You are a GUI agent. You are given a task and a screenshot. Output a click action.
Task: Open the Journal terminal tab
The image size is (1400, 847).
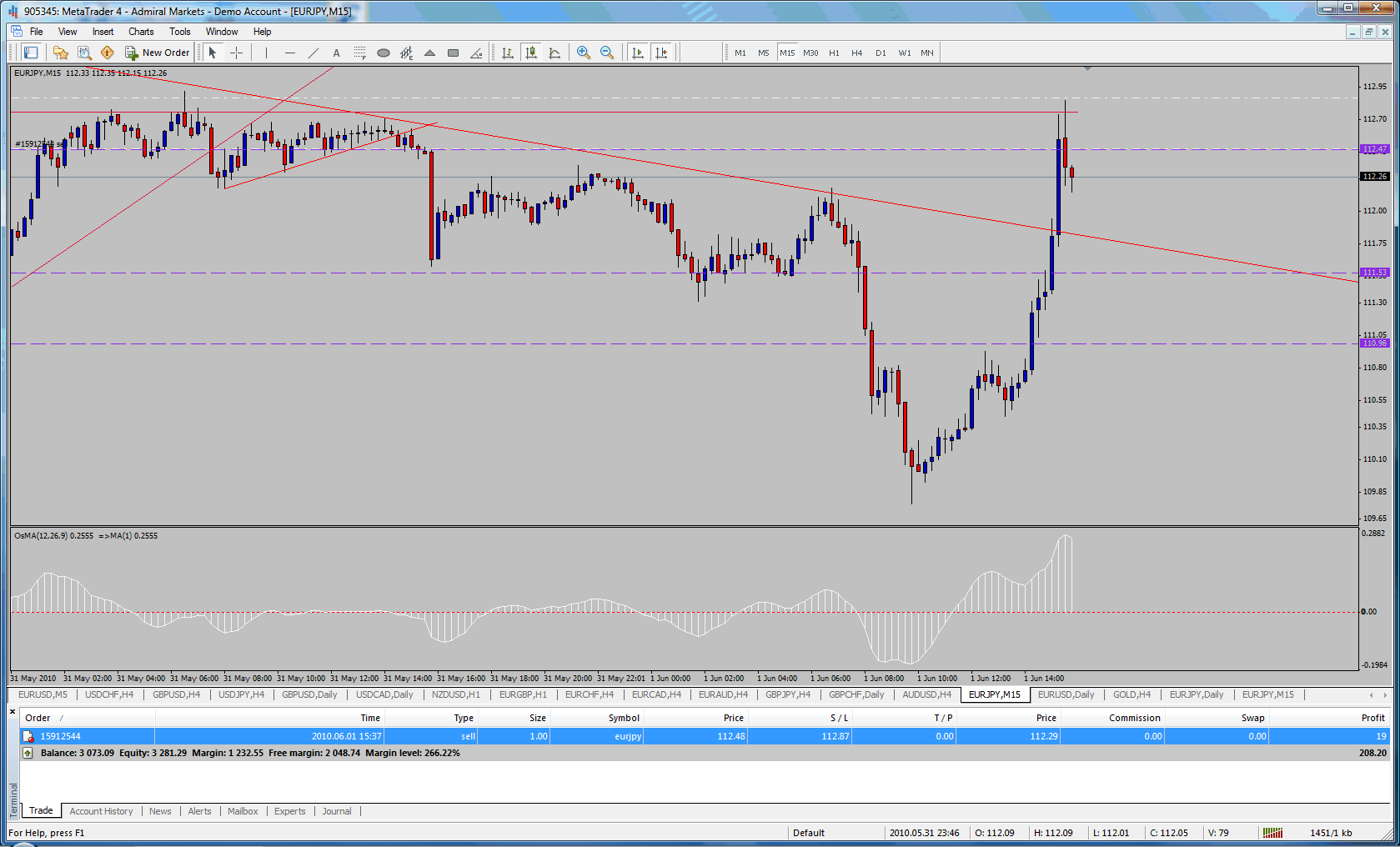click(x=337, y=811)
